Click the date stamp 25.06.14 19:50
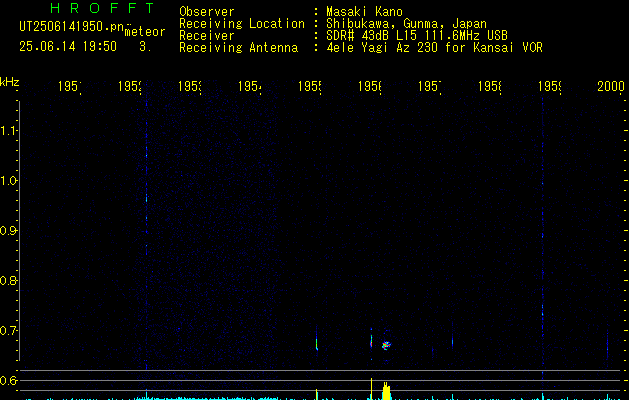Image resolution: width=629 pixels, height=400 pixels. point(68,46)
